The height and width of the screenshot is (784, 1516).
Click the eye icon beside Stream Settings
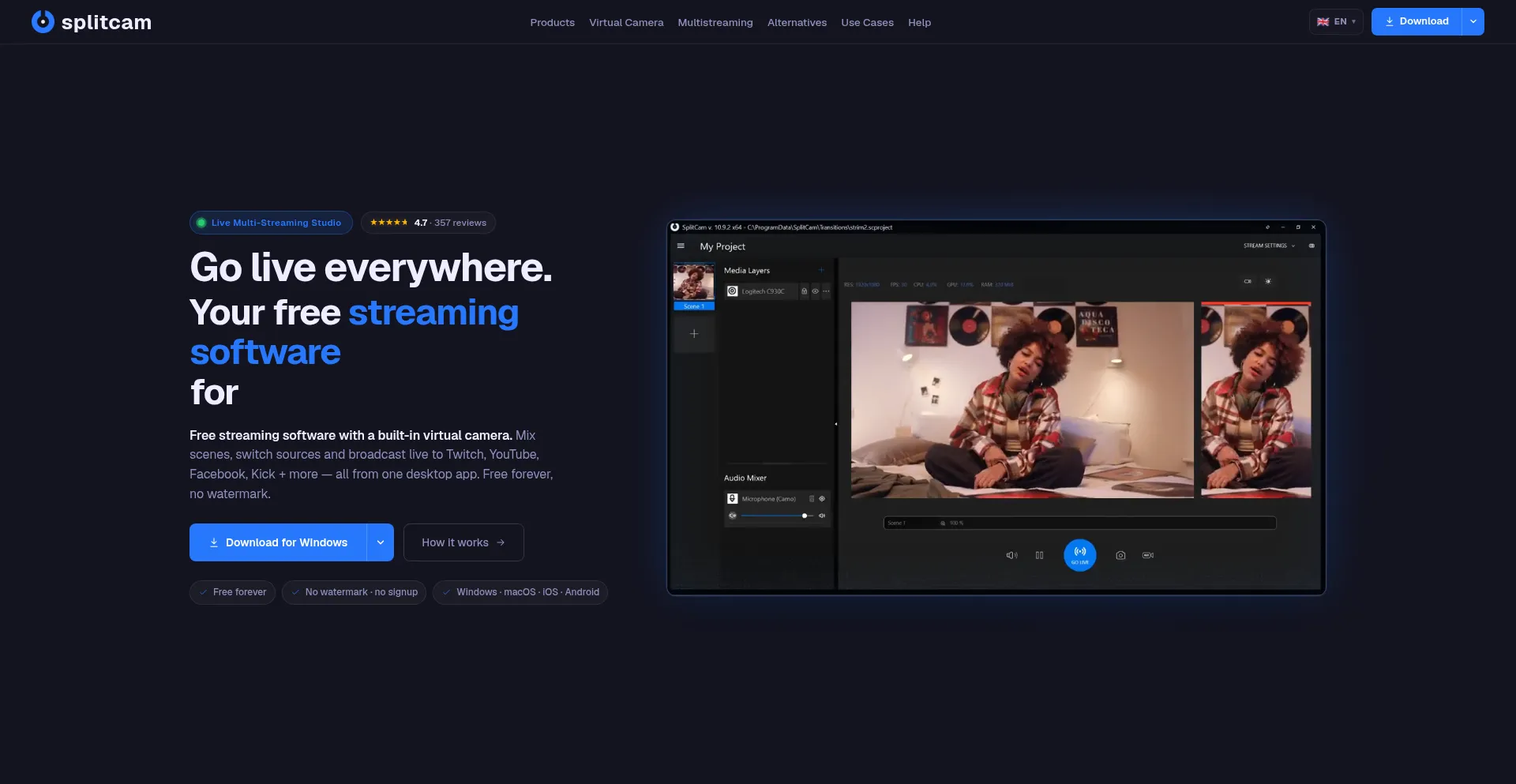(x=1311, y=246)
